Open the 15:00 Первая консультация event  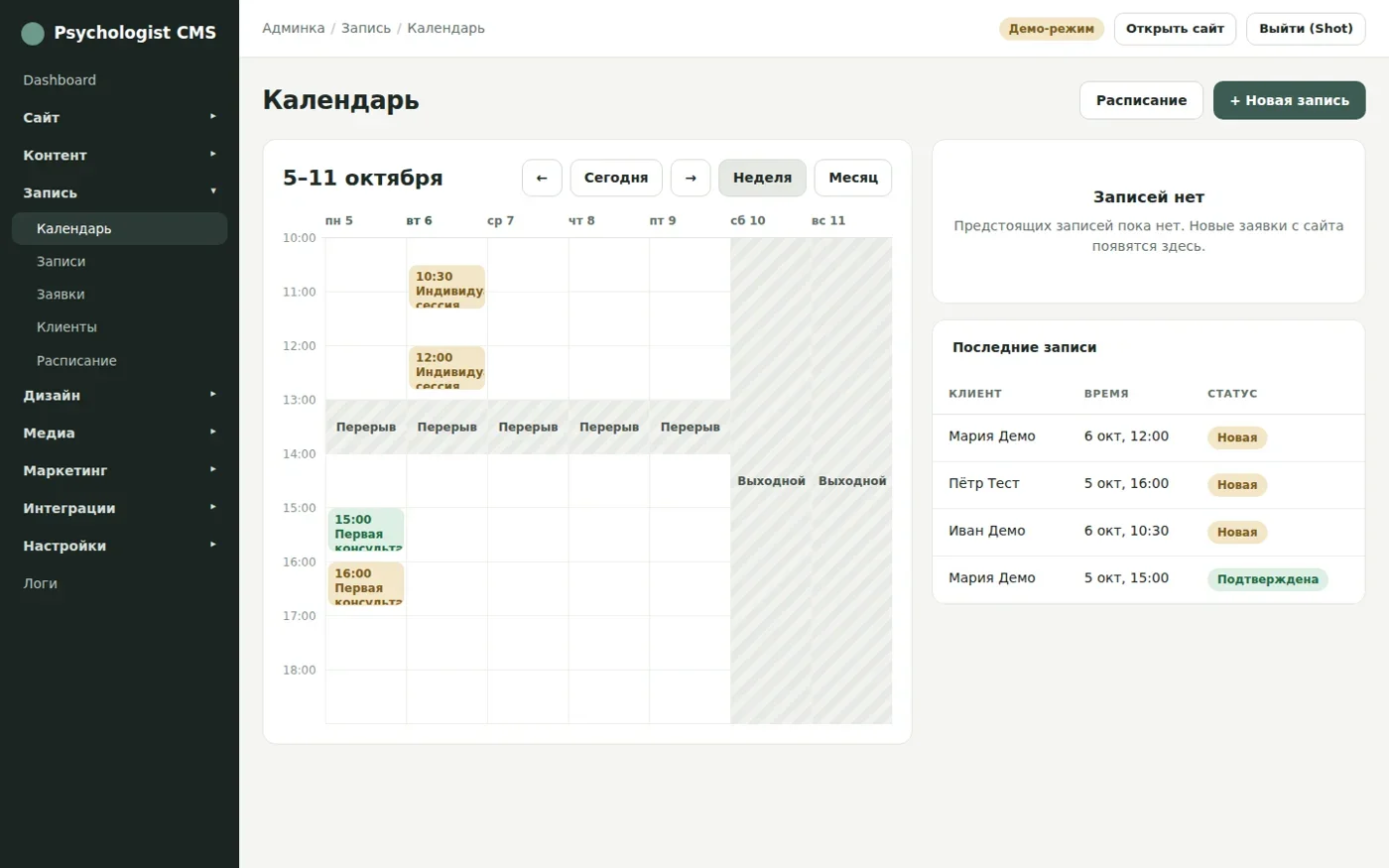[366, 530]
